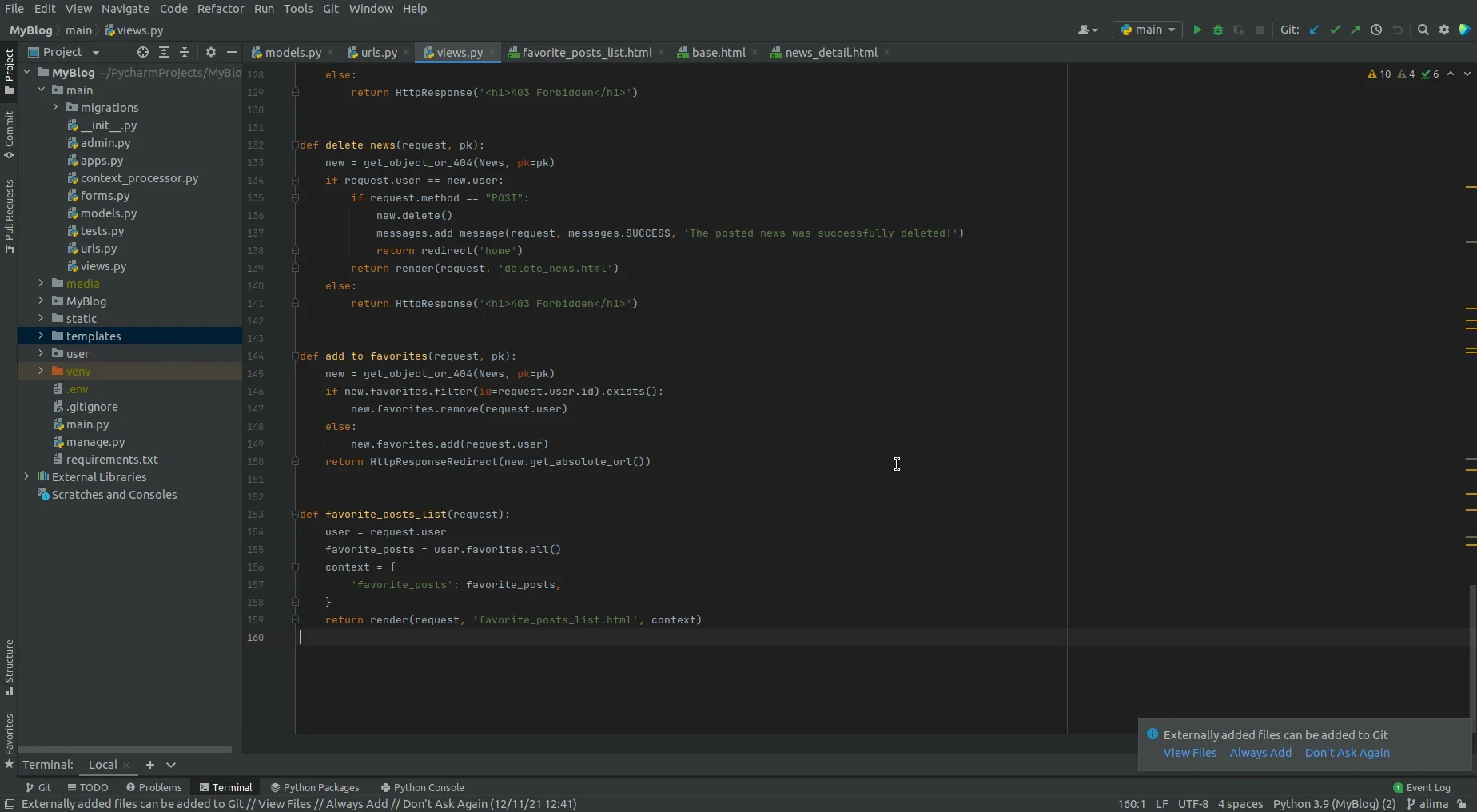
Task: Click the Git update project arrow icon
Action: click(1314, 30)
